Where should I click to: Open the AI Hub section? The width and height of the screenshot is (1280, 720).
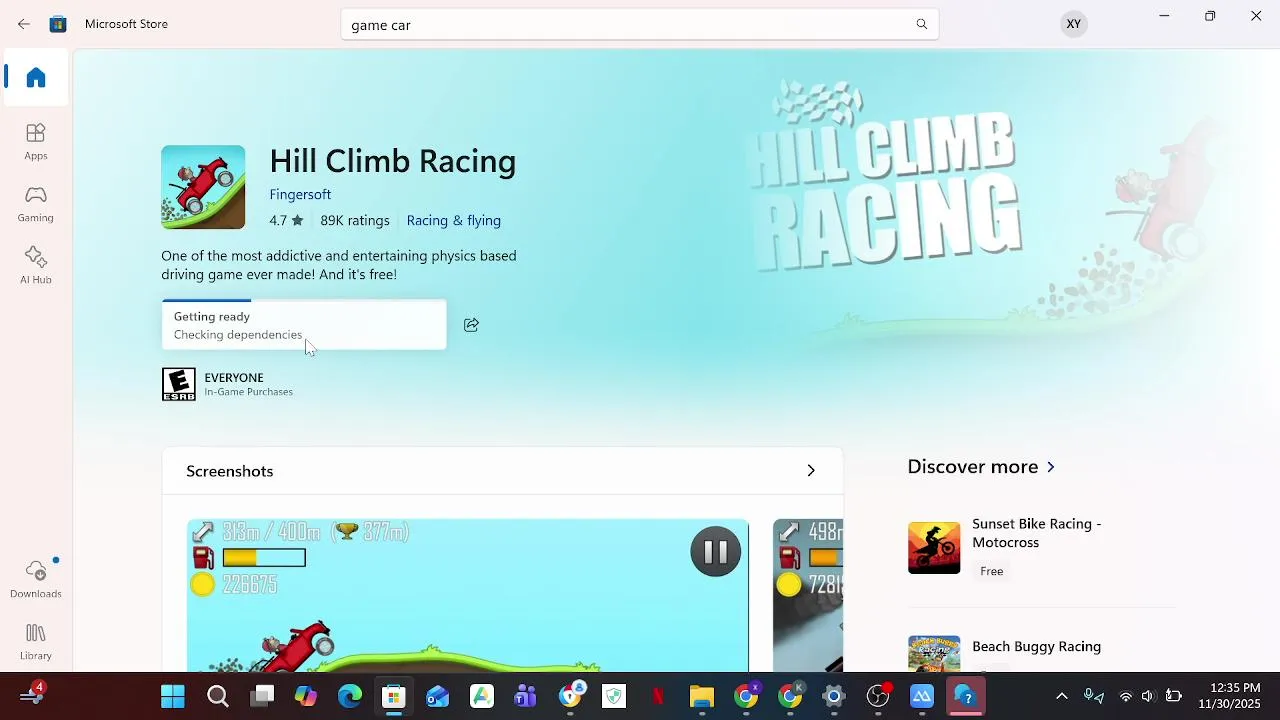(x=36, y=266)
